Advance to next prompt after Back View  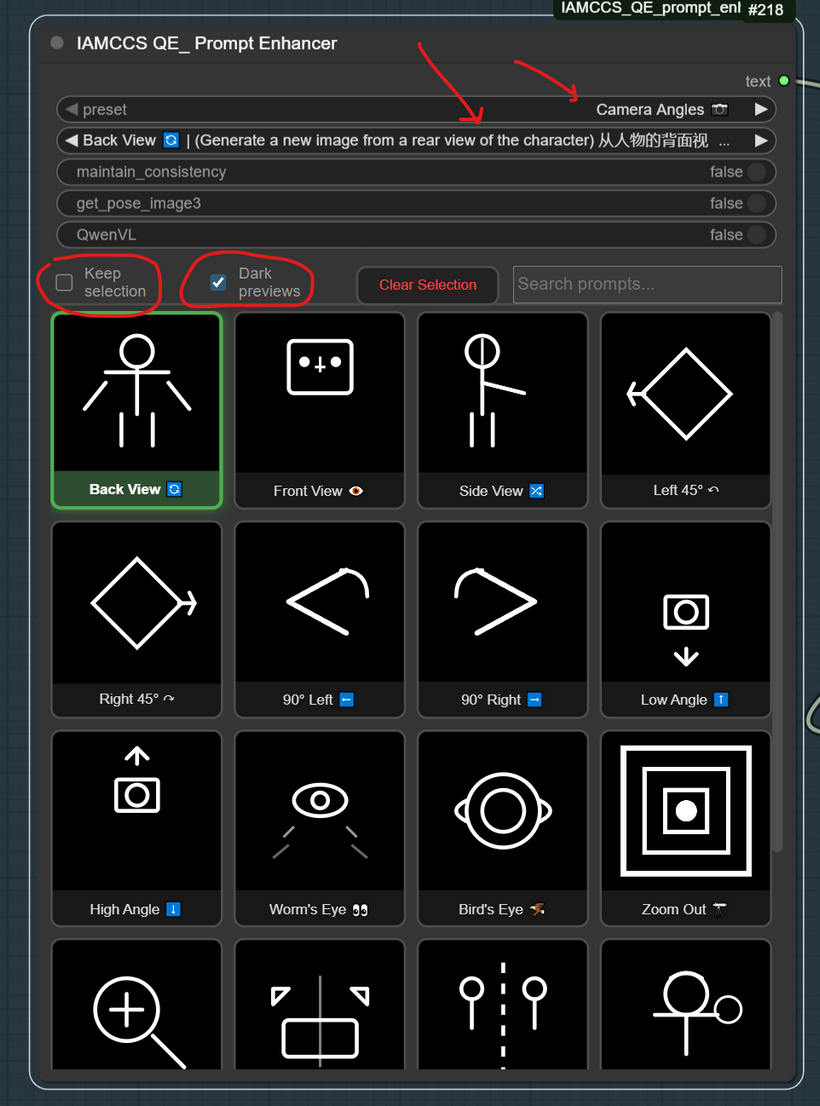coord(762,140)
